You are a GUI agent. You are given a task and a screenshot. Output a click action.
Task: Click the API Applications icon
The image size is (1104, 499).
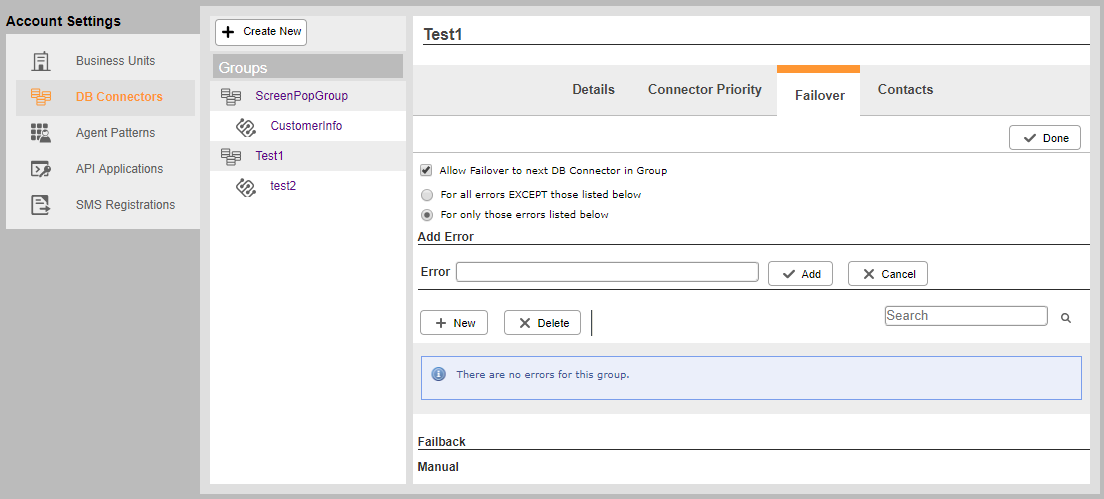click(41, 169)
